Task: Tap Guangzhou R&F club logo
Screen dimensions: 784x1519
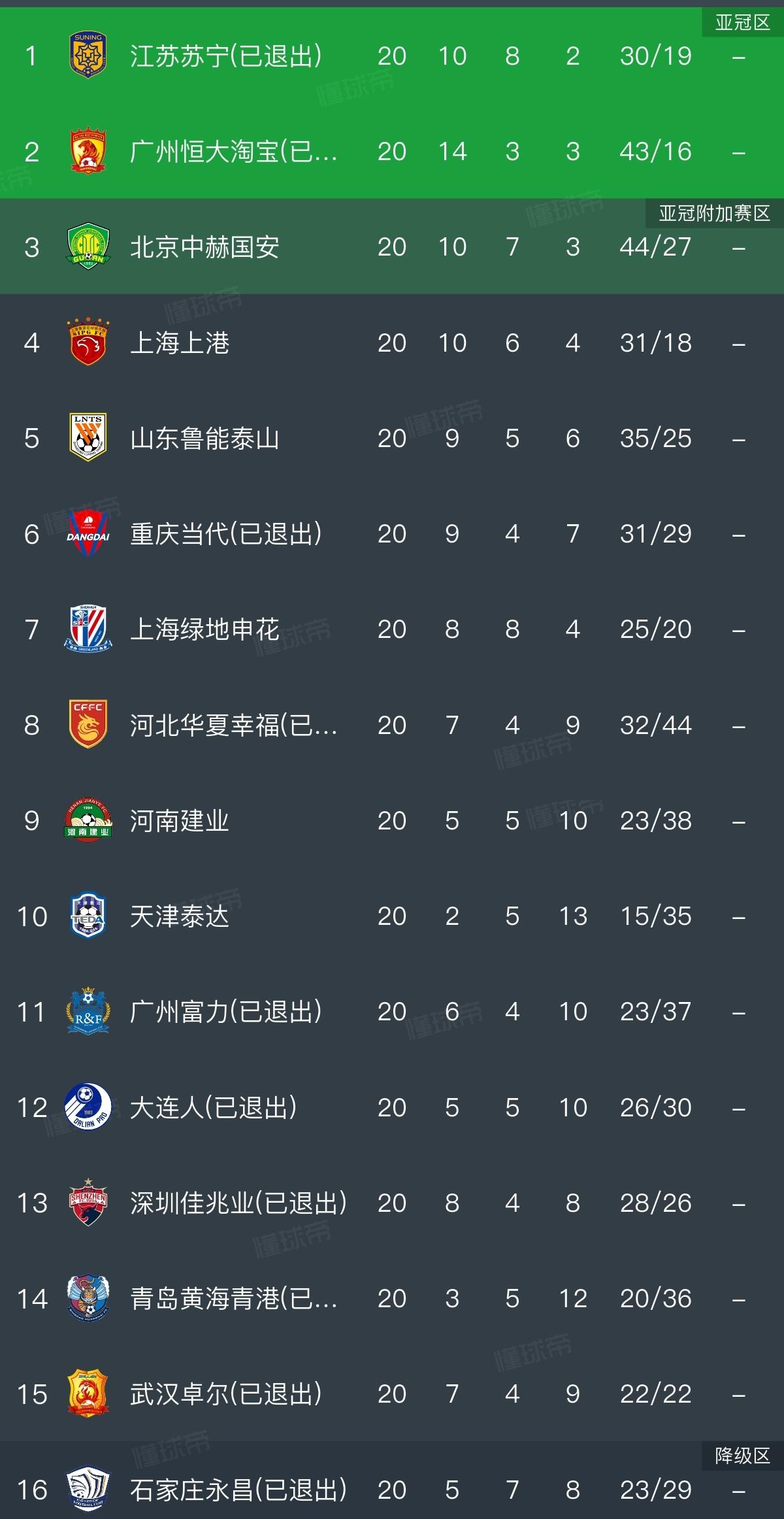Action: pos(88,1011)
